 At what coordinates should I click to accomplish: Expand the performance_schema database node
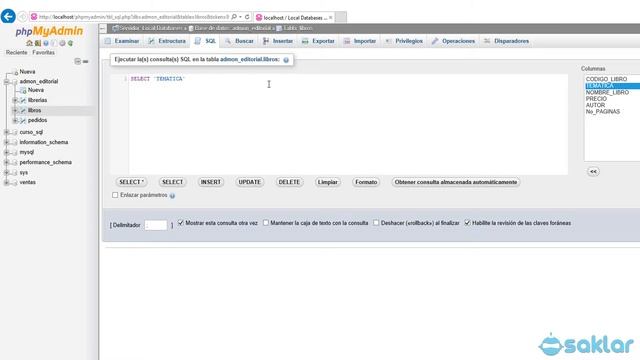pyautogui.click(x=7, y=162)
